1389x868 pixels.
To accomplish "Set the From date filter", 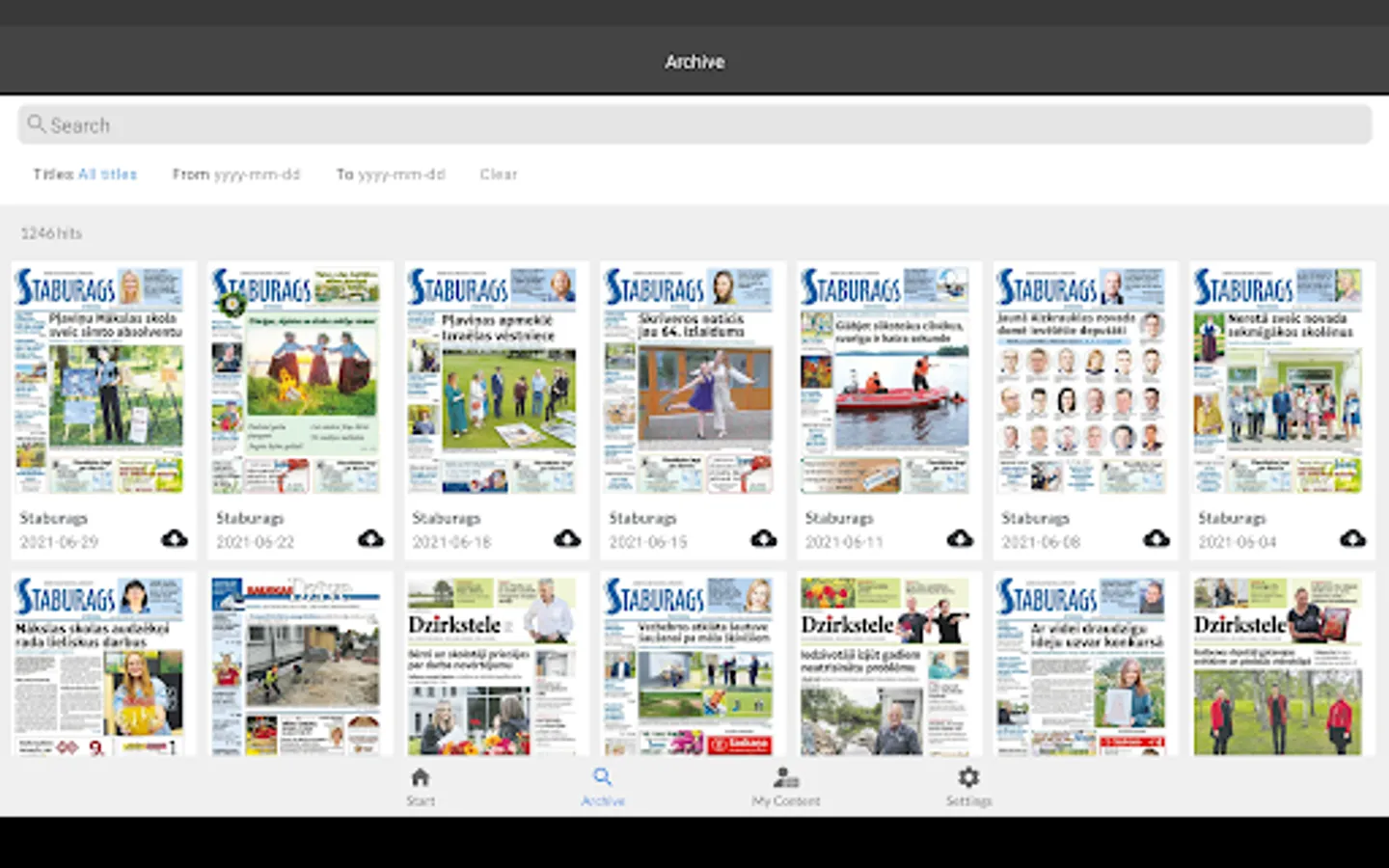I will 236,175.
